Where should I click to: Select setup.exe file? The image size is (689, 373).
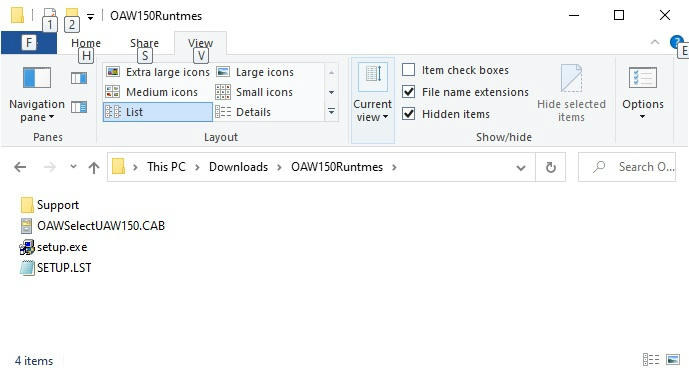coord(54,247)
